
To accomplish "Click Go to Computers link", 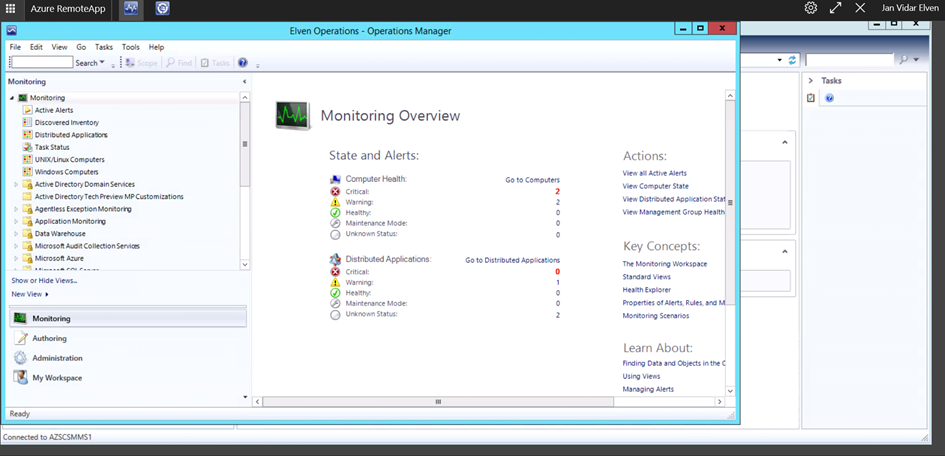I will pos(532,180).
